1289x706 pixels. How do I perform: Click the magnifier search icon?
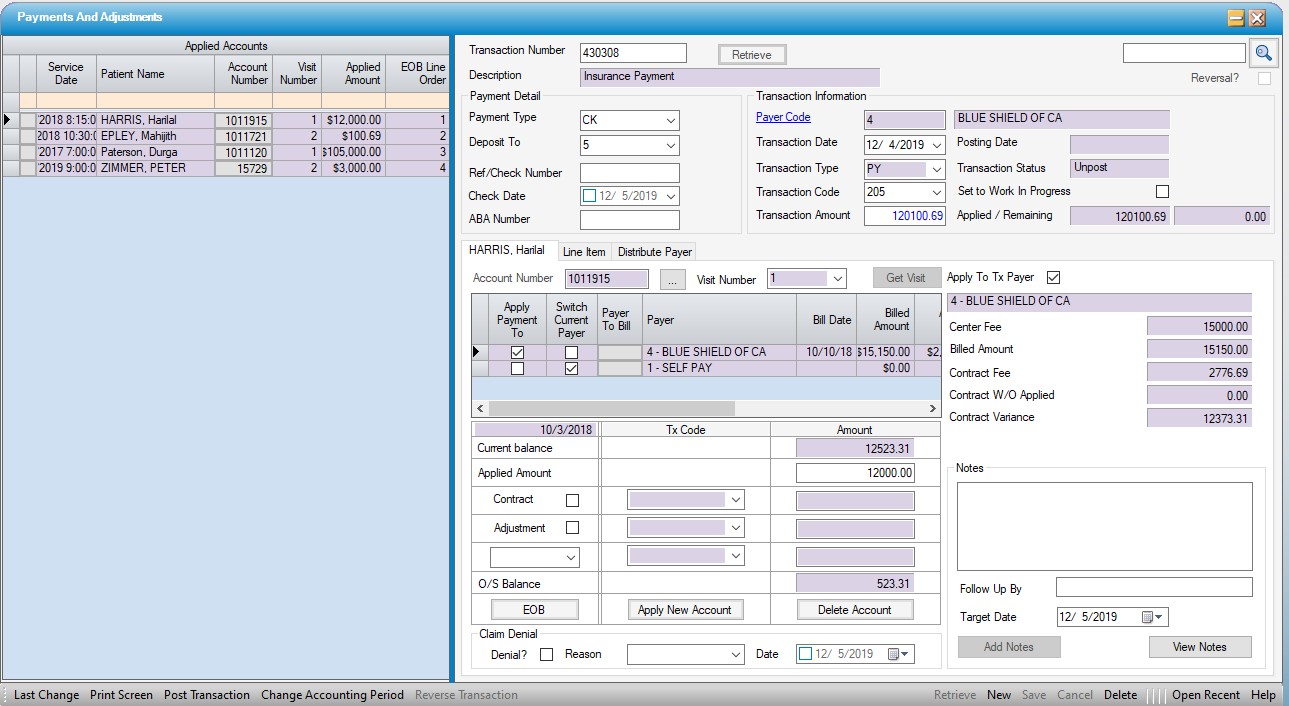(1263, 53)
